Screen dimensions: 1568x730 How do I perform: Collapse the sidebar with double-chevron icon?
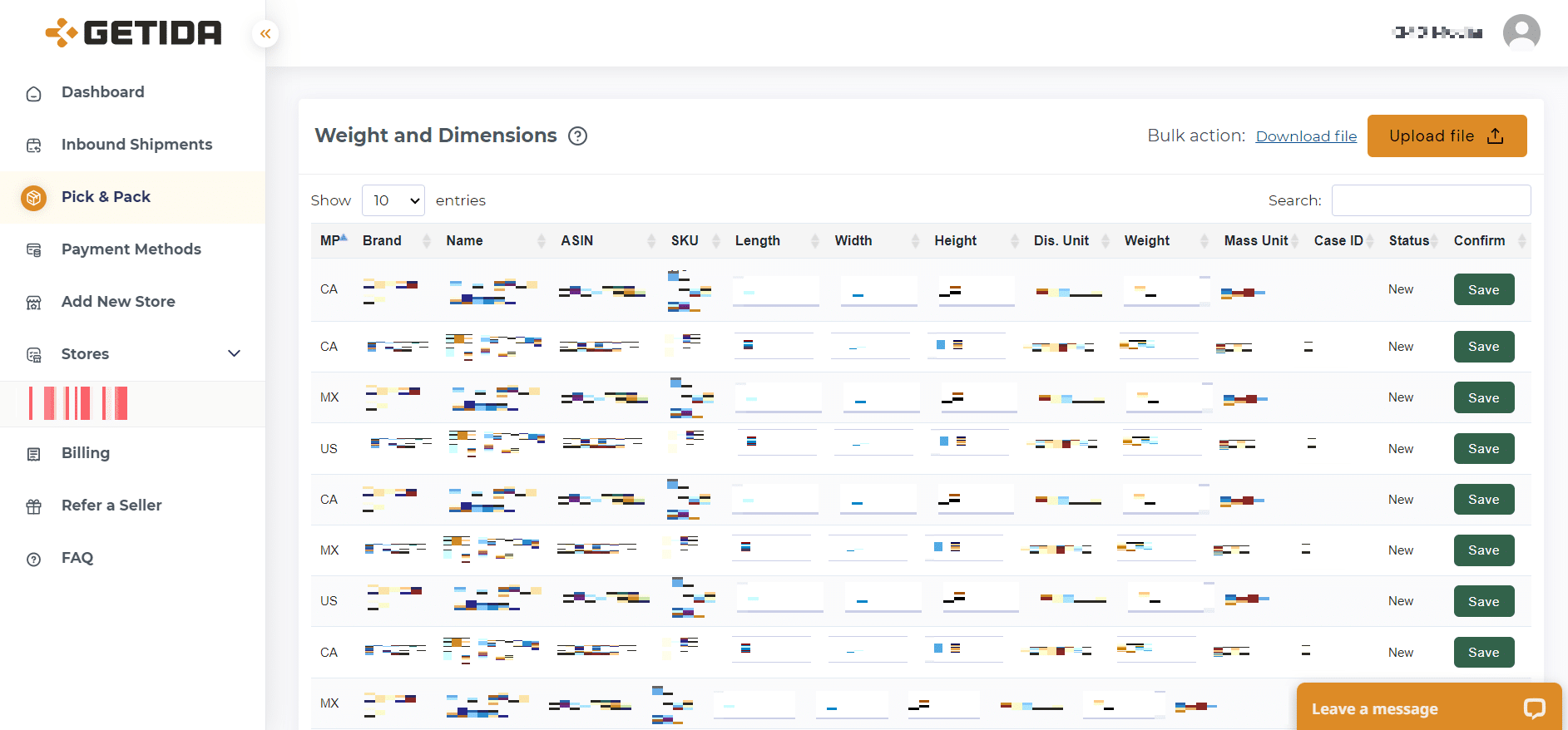(265, 33)
